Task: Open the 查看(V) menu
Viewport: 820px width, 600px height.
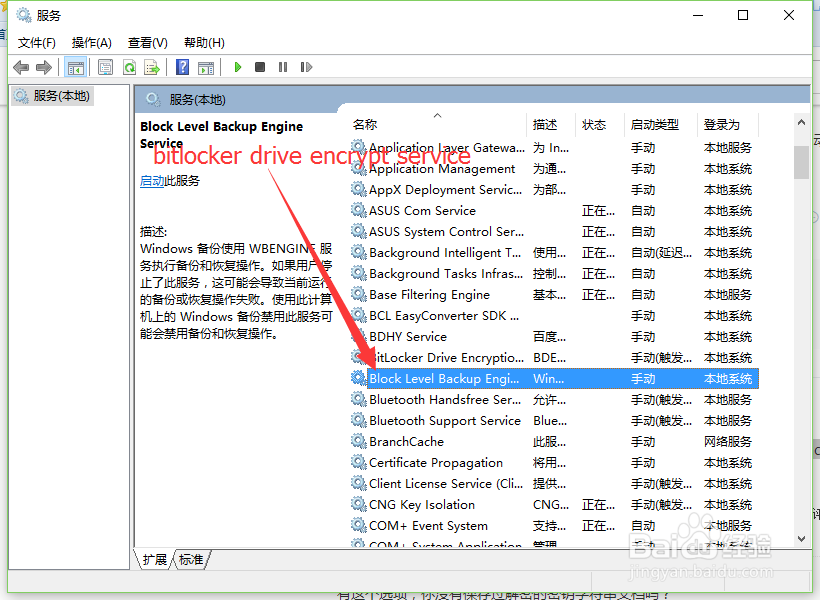Action: tap(147, 42)
